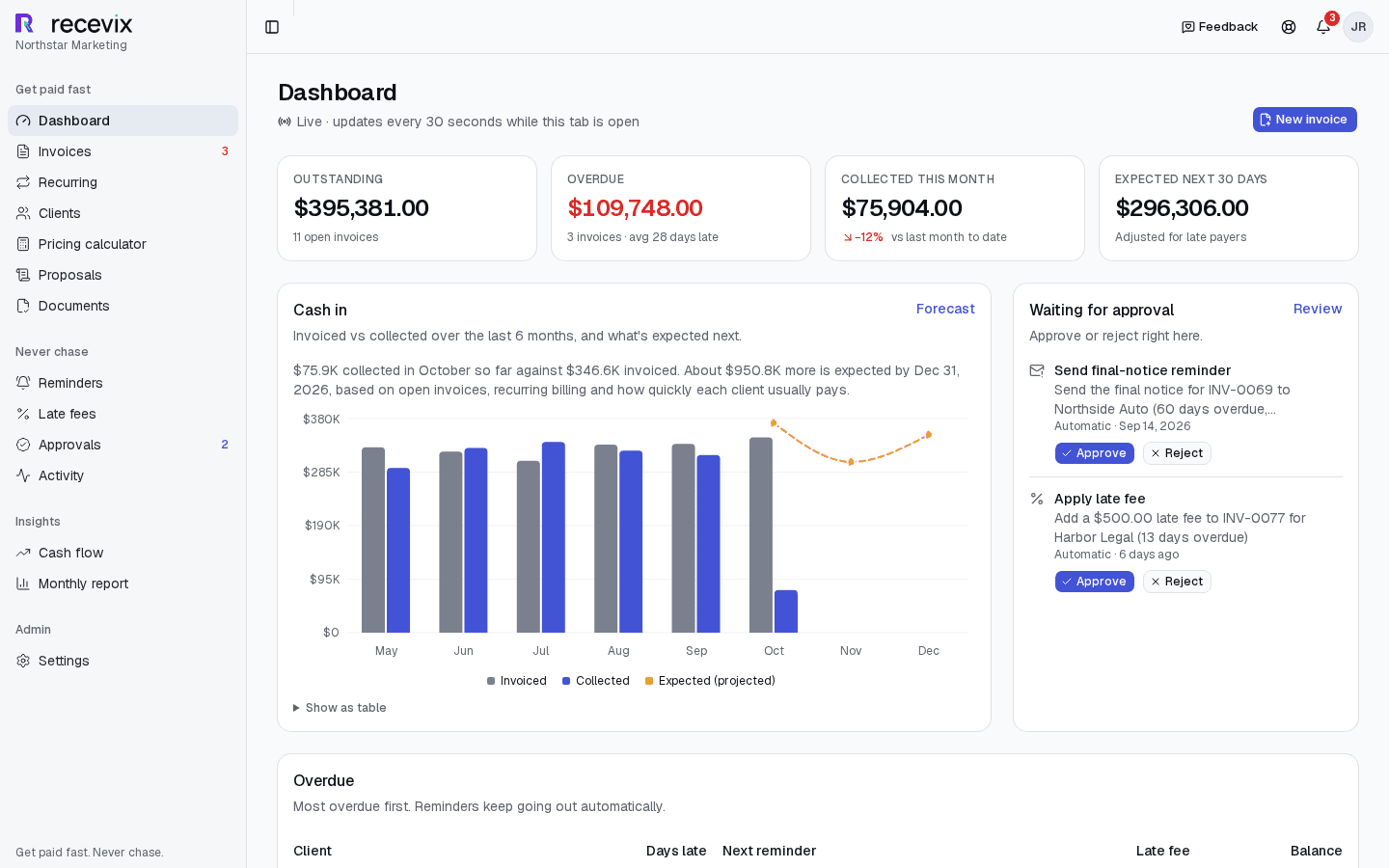
Task: Click the Client column header
Action: 313,851
